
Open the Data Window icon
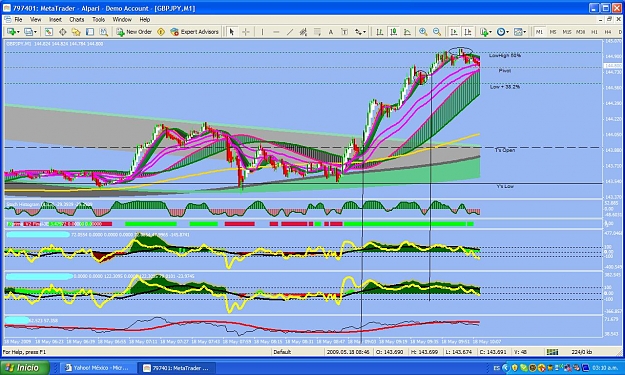pos(63,32)
